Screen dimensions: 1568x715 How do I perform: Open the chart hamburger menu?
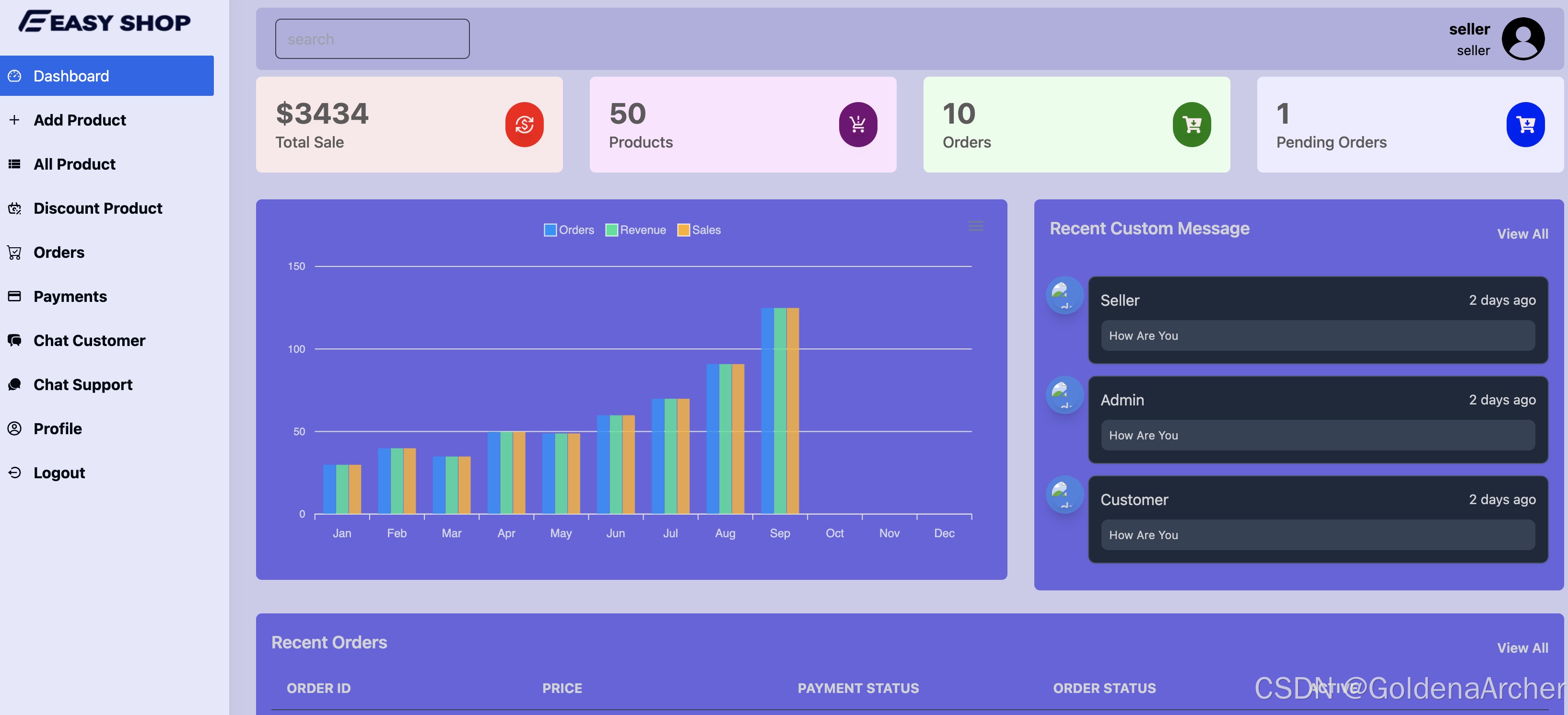(x=976, y=226)
